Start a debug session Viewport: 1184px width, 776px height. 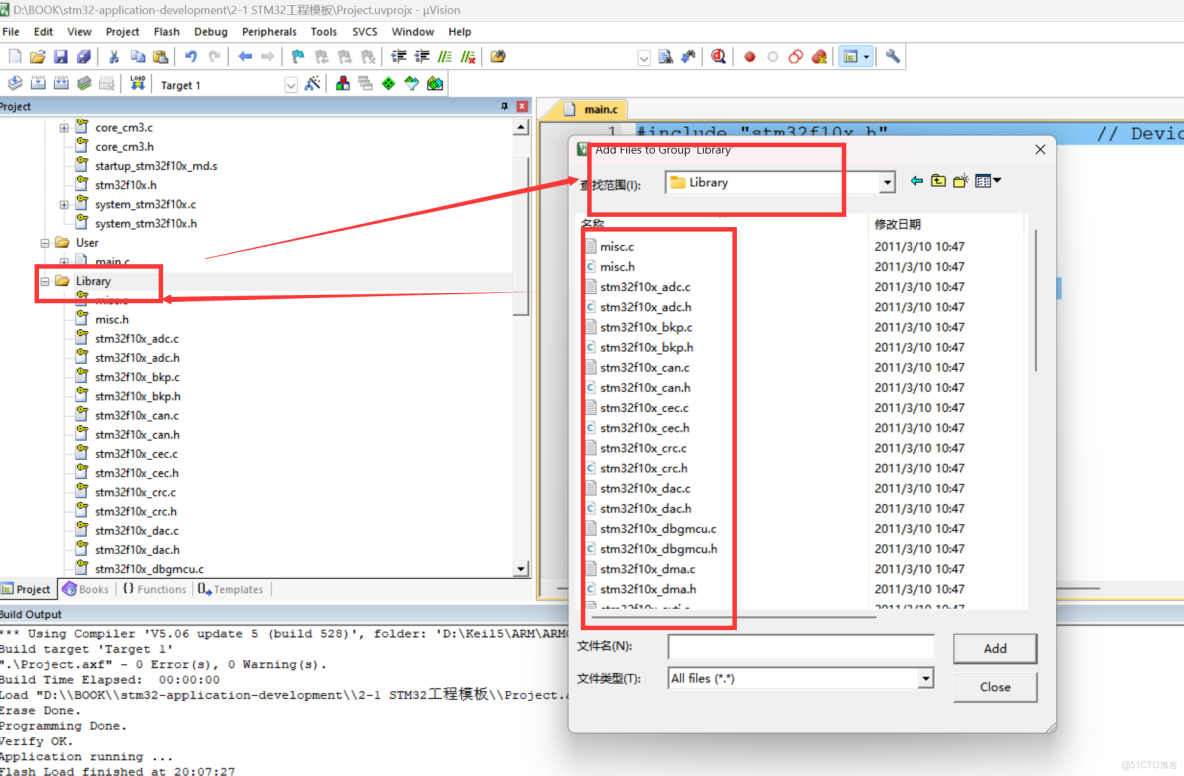coord(718,57)
